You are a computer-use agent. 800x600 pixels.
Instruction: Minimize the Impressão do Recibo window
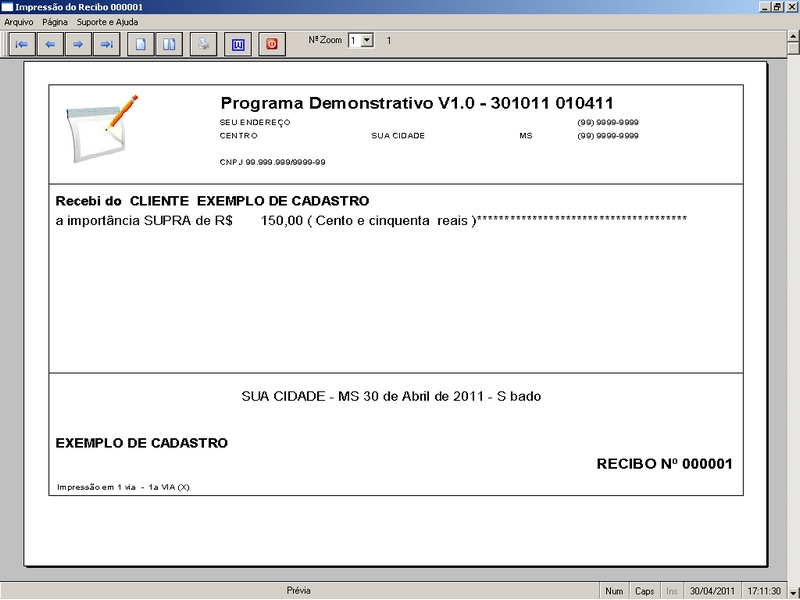pos(764,7)
